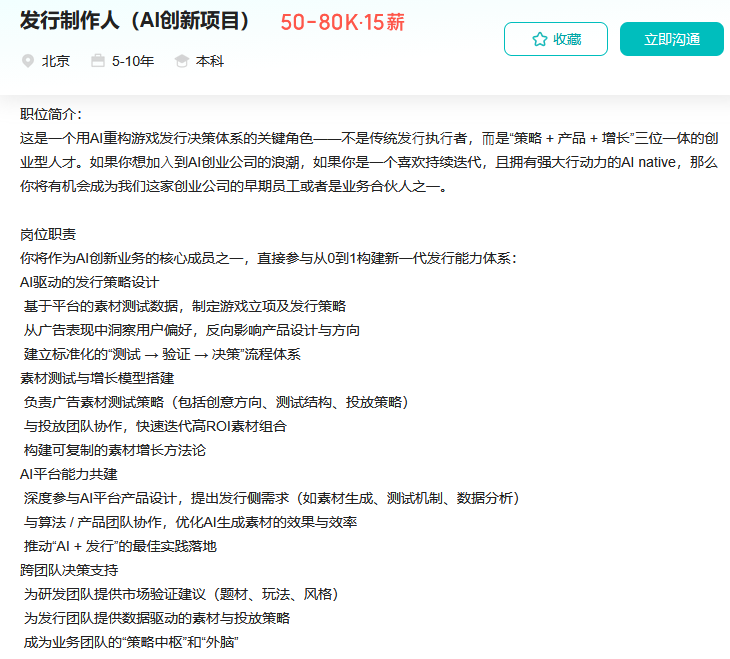The image size is (730, 659).
Task: Click the AI驱动的发行策略设计 subheading
Action: click(89, 282)
